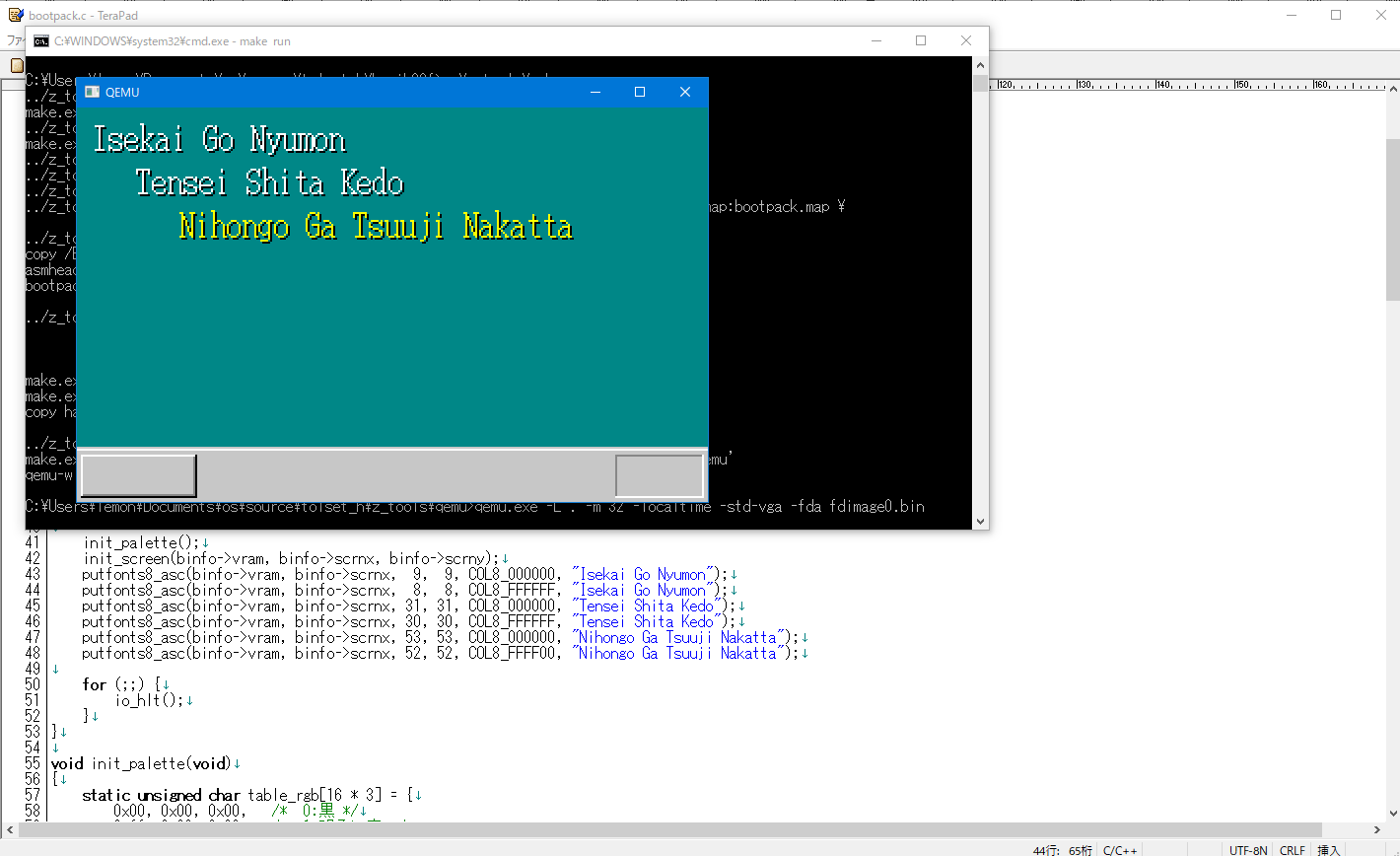This screenshot has width=1400, height=856.
Task: Maximize the TeraPad window
Action: pyautogui.click(x=1336, y=14)
